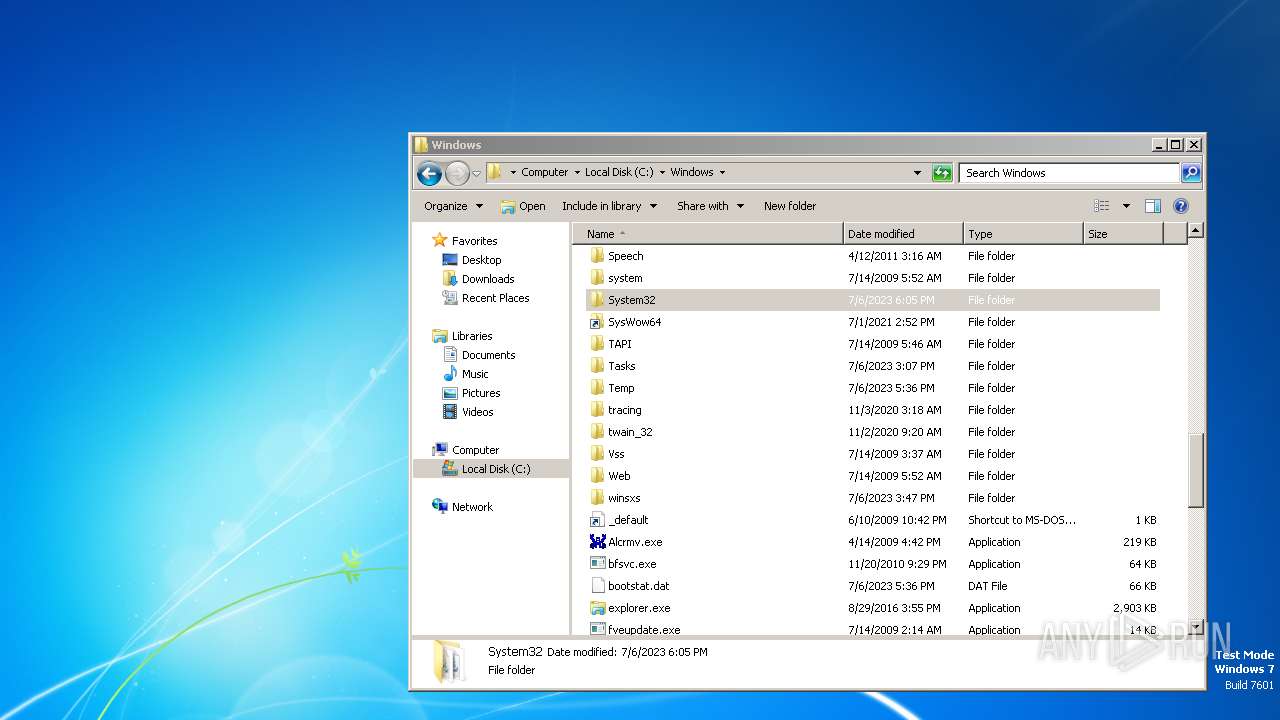Image resolution: width=1280 pixels, height=720 pixels.
Task: Click the scrollbar up arrow
Action: pyautogui.click(x=1195, y=231)
